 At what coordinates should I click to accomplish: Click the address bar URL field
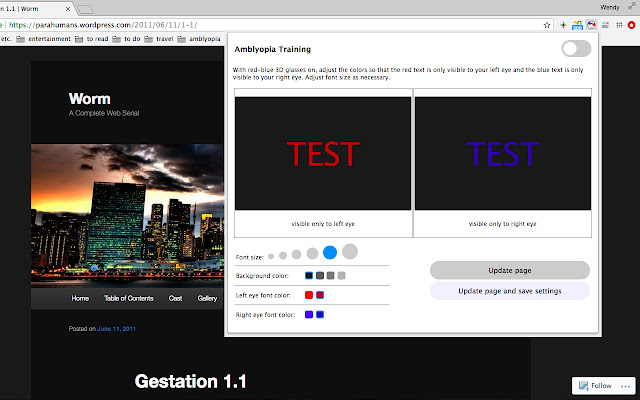(273, 25)
